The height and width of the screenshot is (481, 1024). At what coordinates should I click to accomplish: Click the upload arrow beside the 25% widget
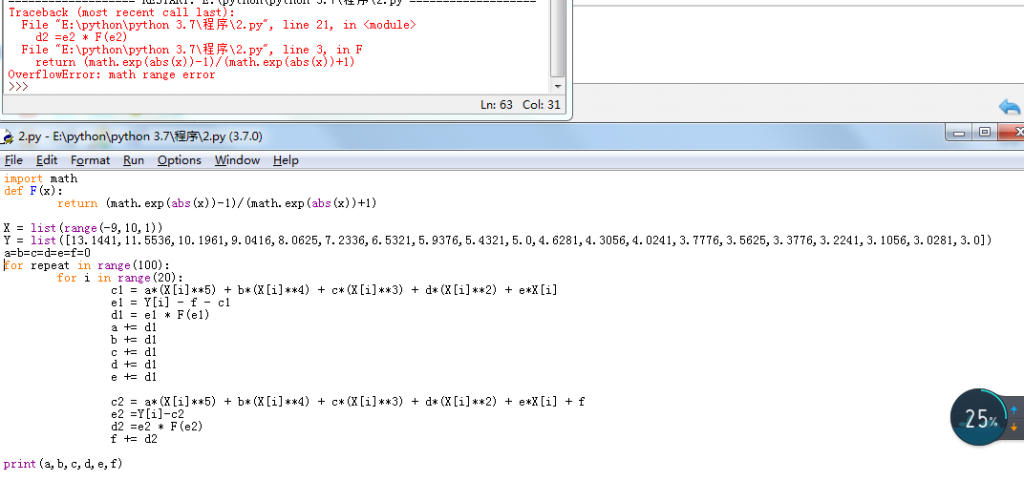[x=1015, y=411]
